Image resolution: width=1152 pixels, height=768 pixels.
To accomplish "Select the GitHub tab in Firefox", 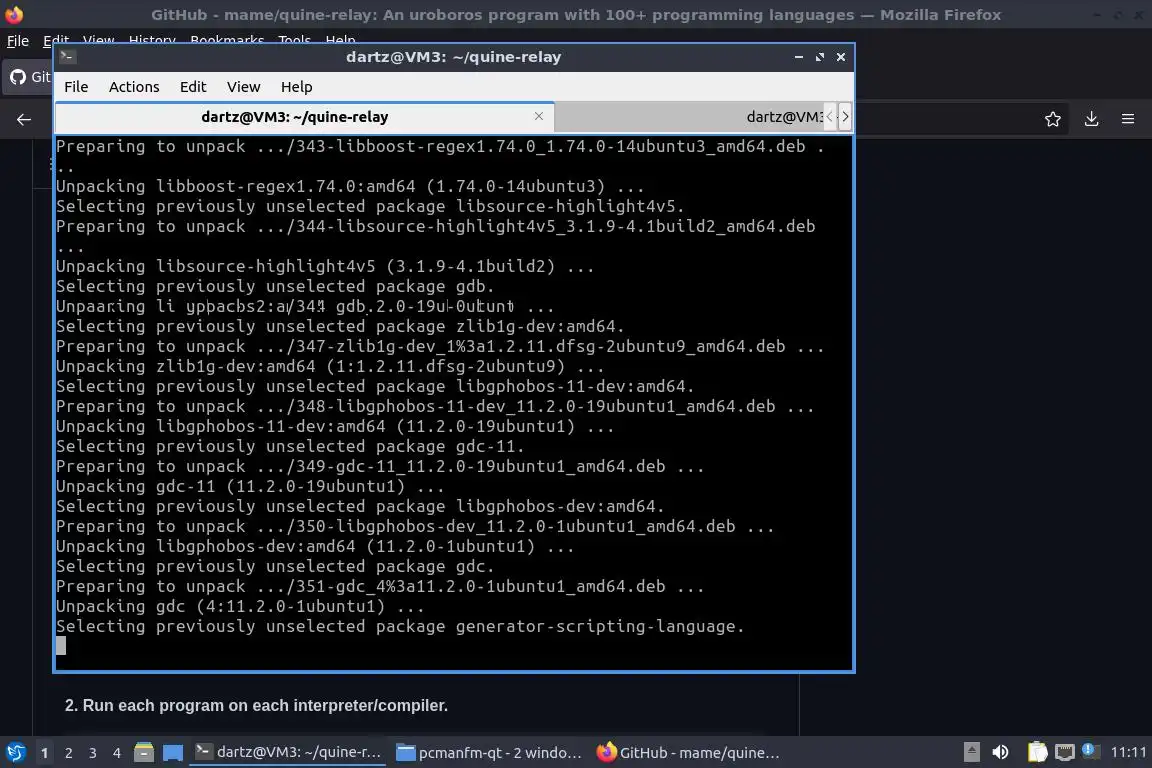I will (x=29, y=77).
